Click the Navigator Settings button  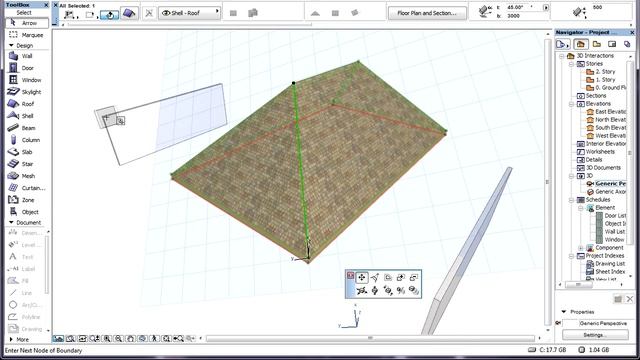tap(595, 335)
